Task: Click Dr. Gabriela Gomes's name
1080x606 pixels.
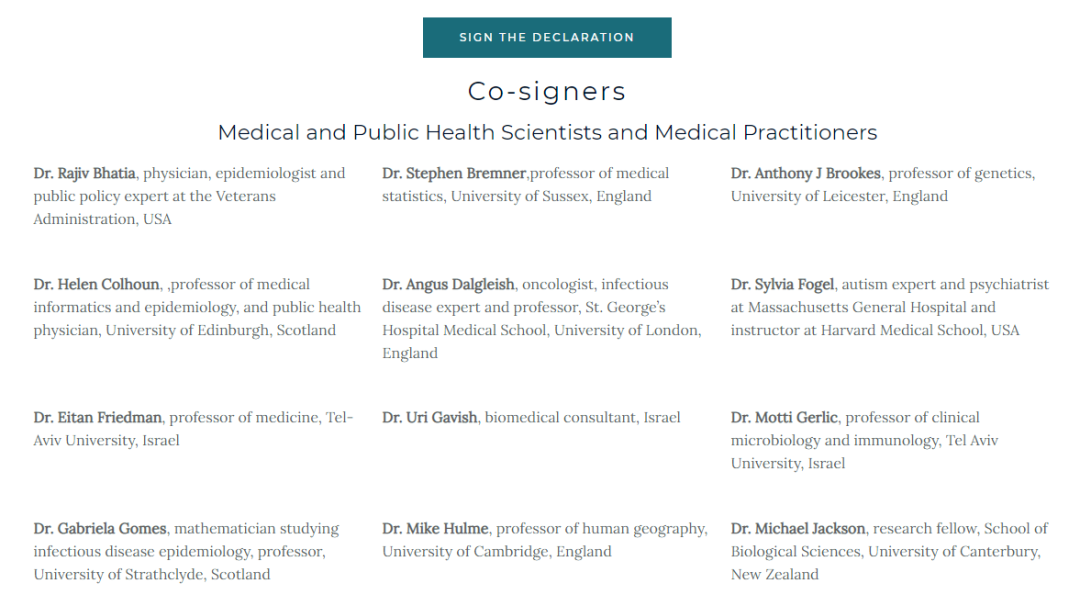Action: point(100,528)
